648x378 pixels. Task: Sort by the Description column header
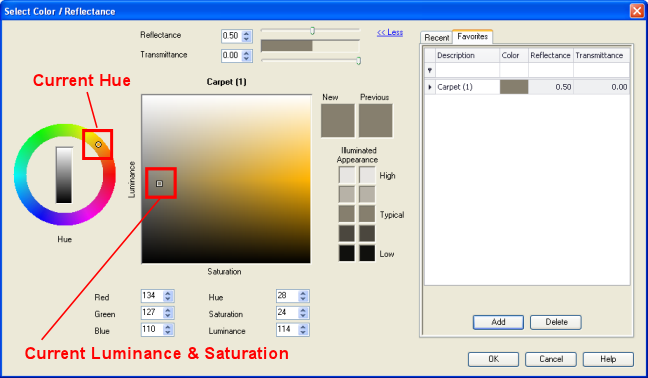pyautogui.click(x=467, y=55)
